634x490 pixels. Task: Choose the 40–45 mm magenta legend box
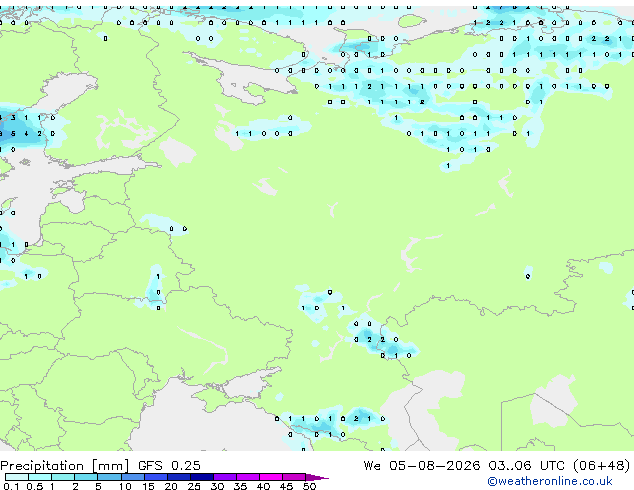(x=271, y=477)
